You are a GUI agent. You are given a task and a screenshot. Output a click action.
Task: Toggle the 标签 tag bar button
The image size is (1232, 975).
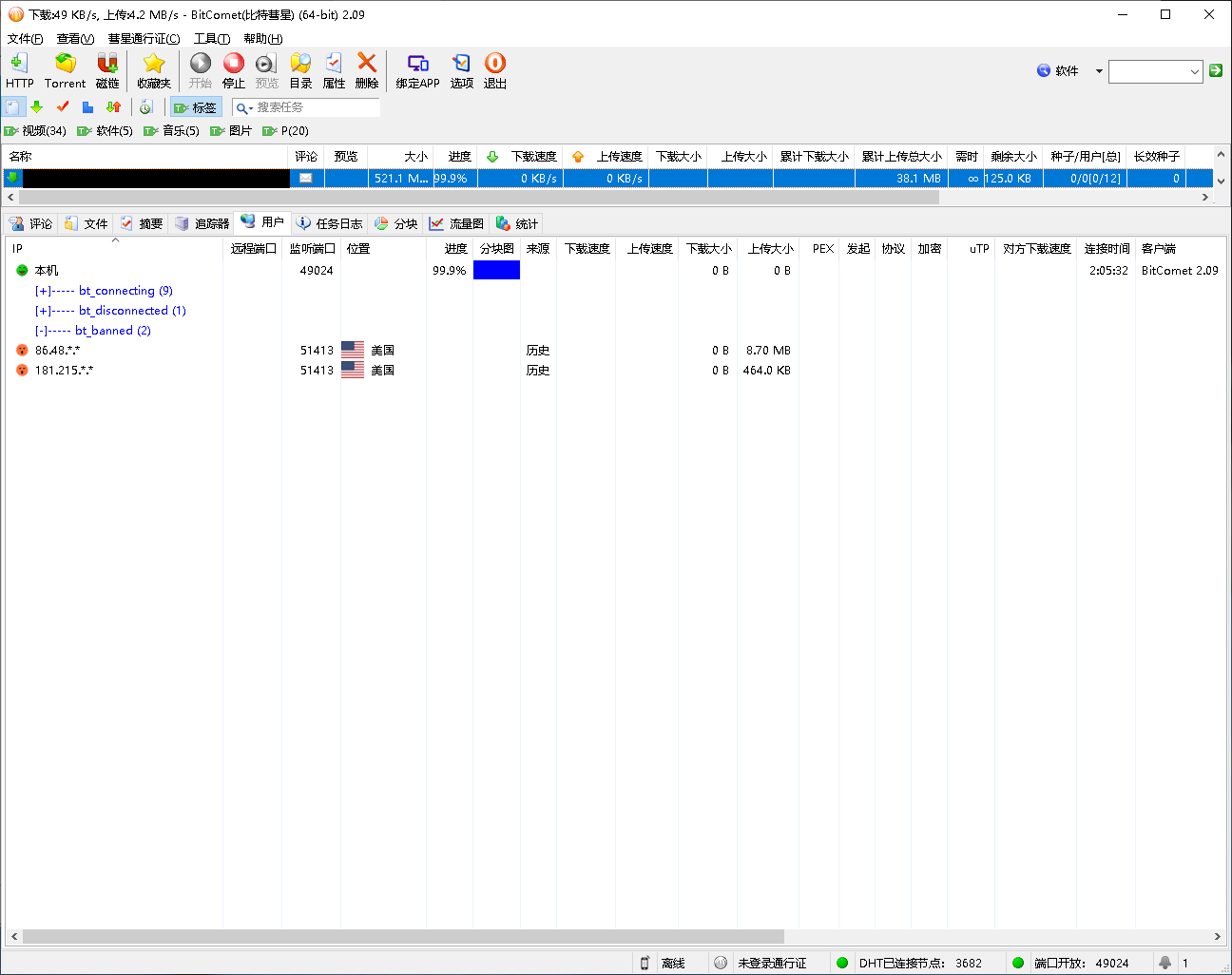point(196,107)
